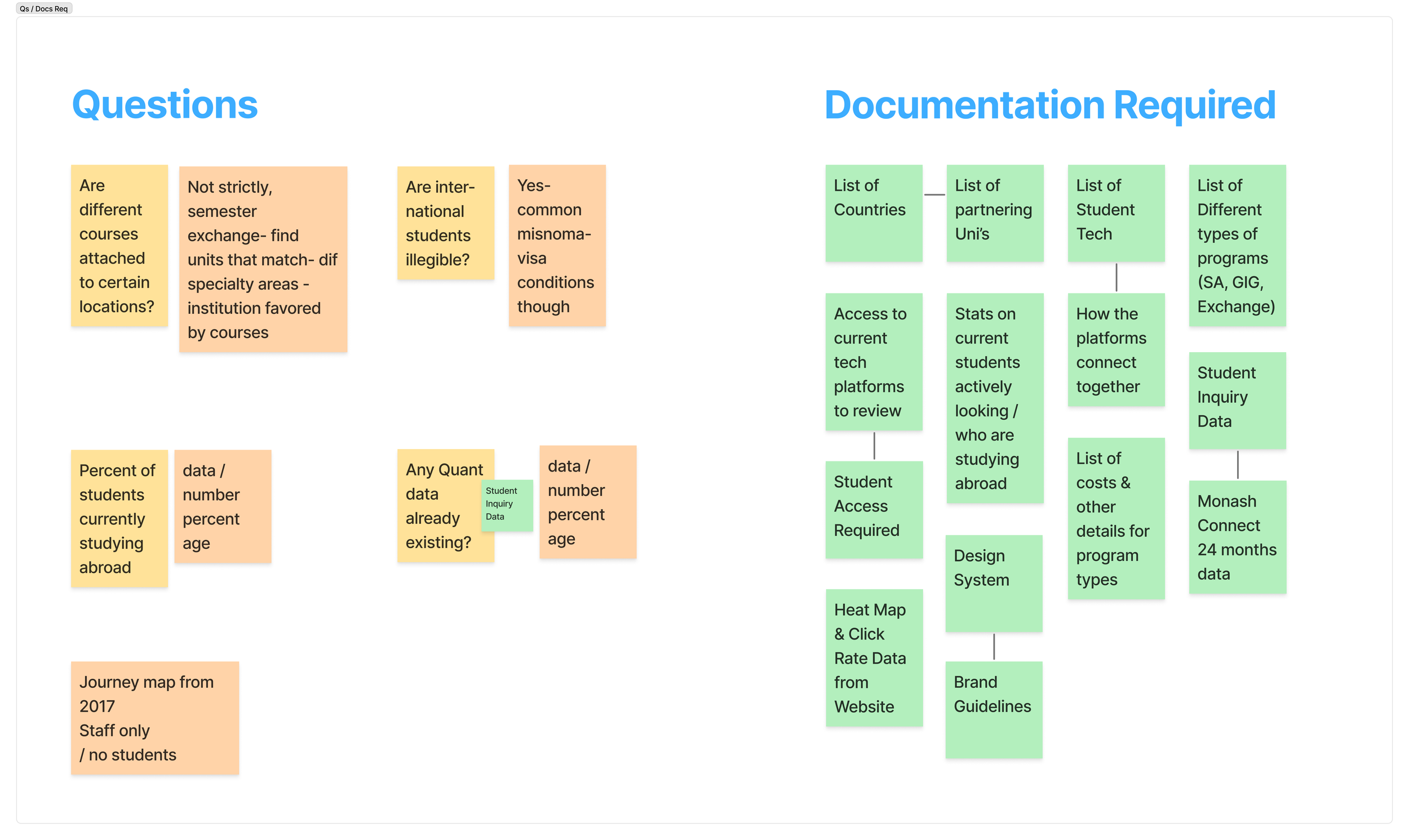Select the 'List of Countries' green note
This screenshot has width=1409, height=840.
(x=873, y=214)
